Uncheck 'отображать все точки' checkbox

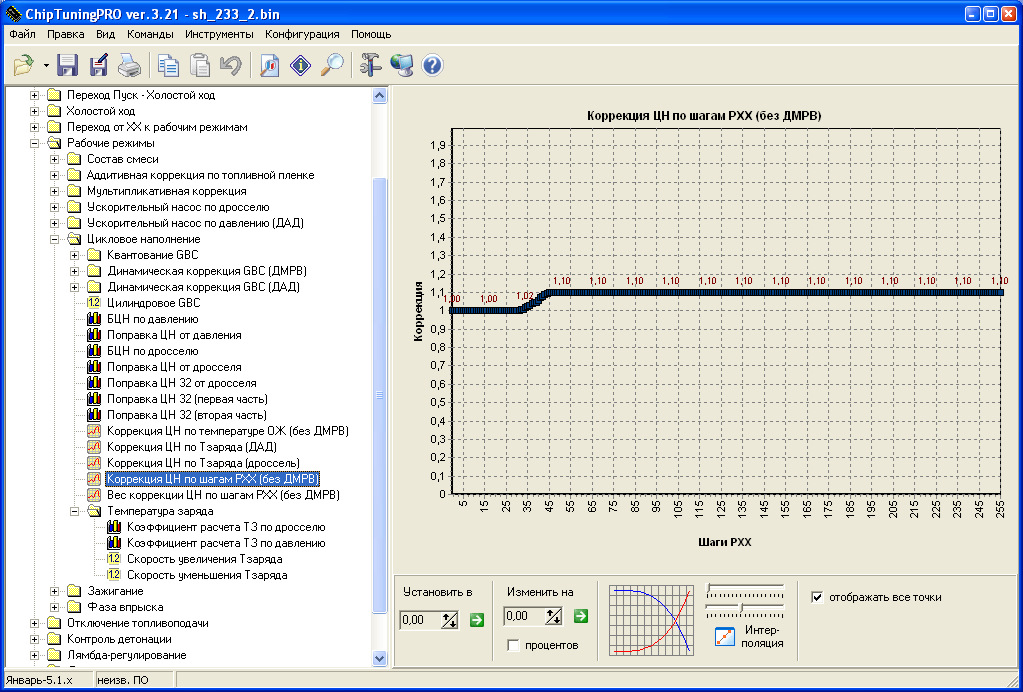[818, 597]
